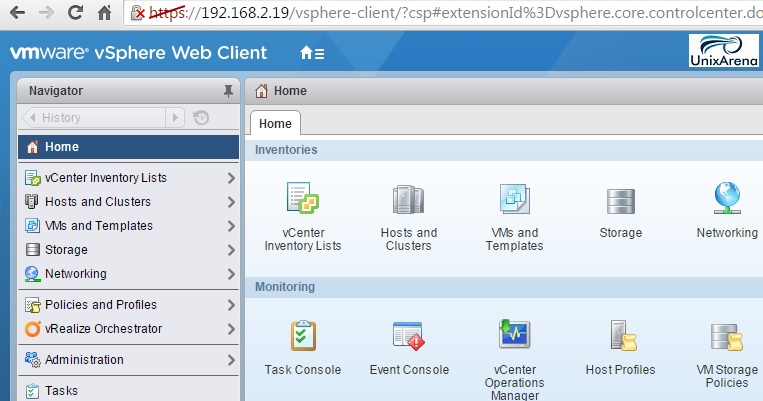Screen dimensions: 763x401
Task: Click the insecure certificate lock icon
Action: click(139, 13)
